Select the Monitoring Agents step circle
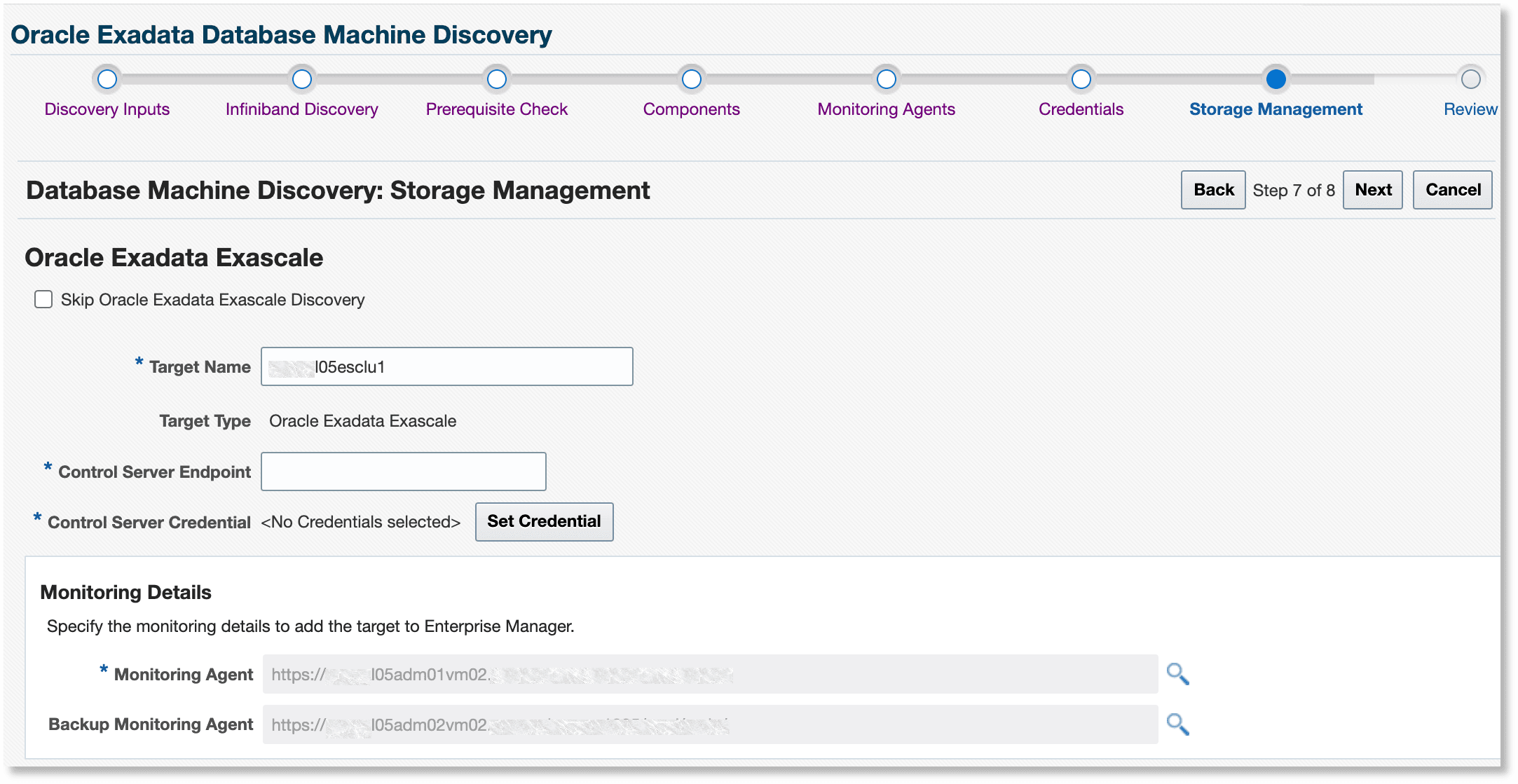This screenshot has height=784, width=1518. [x=886, y=80]
